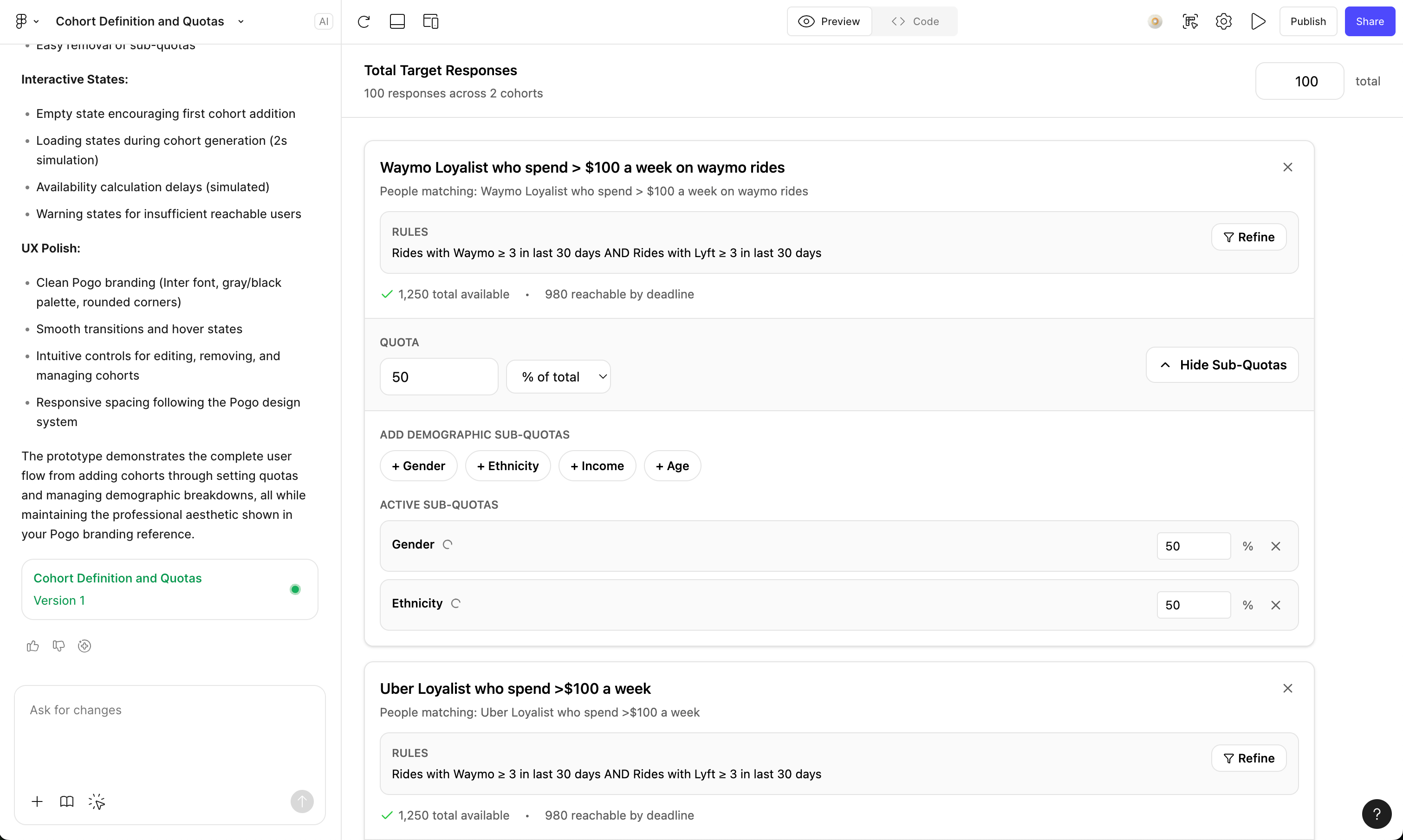Toggle the AI panel button

coord(323,21)
